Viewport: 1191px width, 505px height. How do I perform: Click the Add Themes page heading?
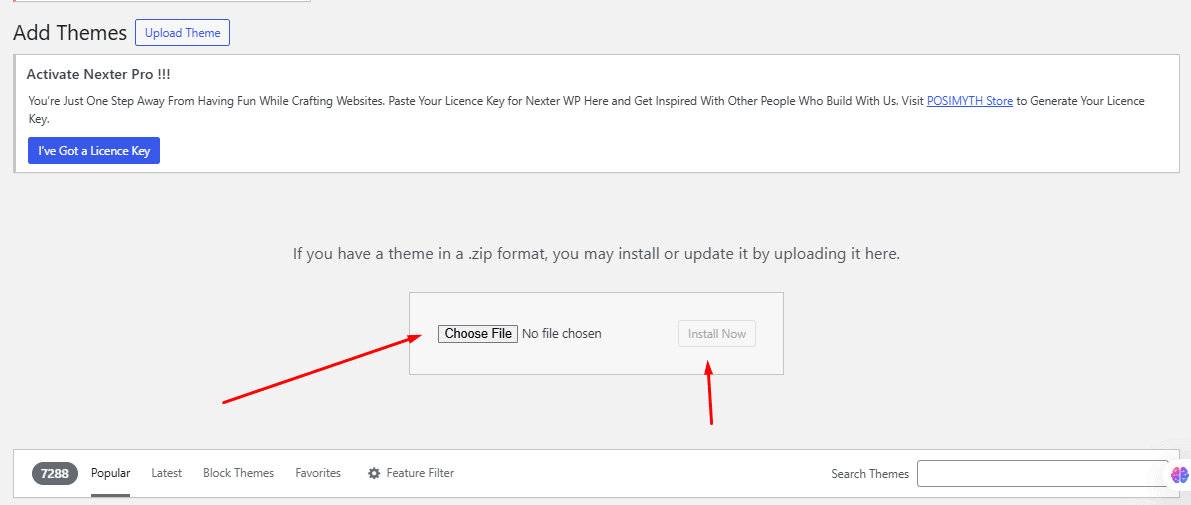(x=70, y=33)
